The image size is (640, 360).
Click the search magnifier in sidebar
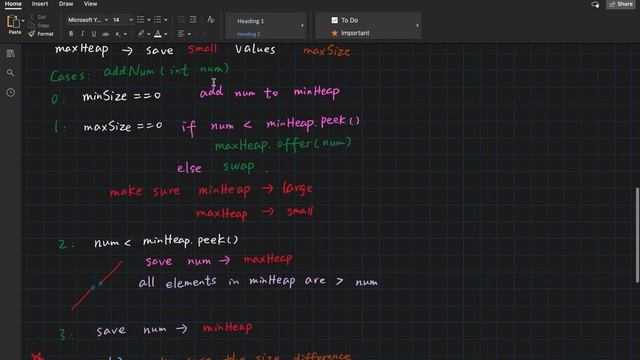(x=11, y=73)
